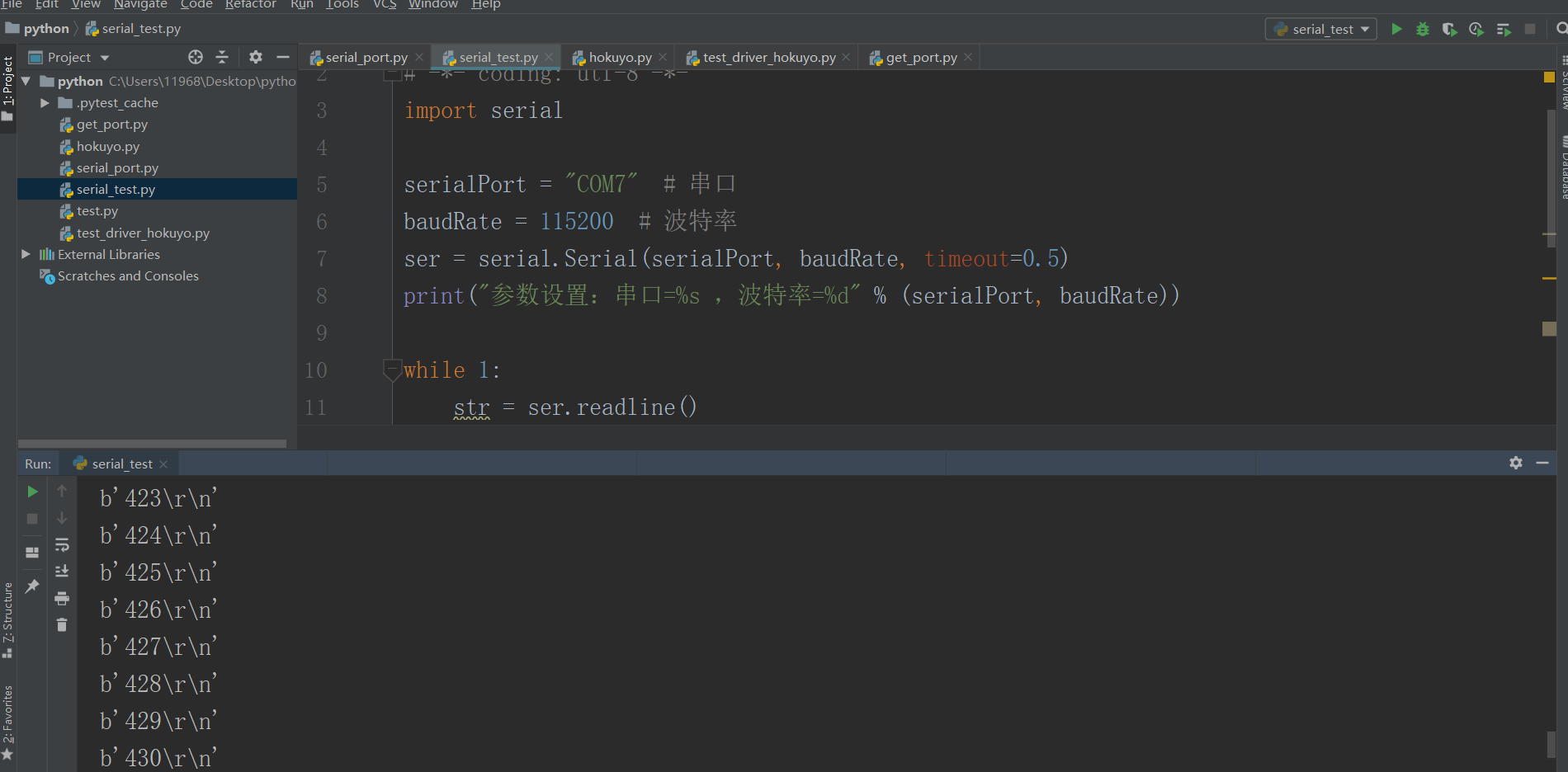Select test.py in the project tree
1568x772 pixels.
[x=97, y=211]
